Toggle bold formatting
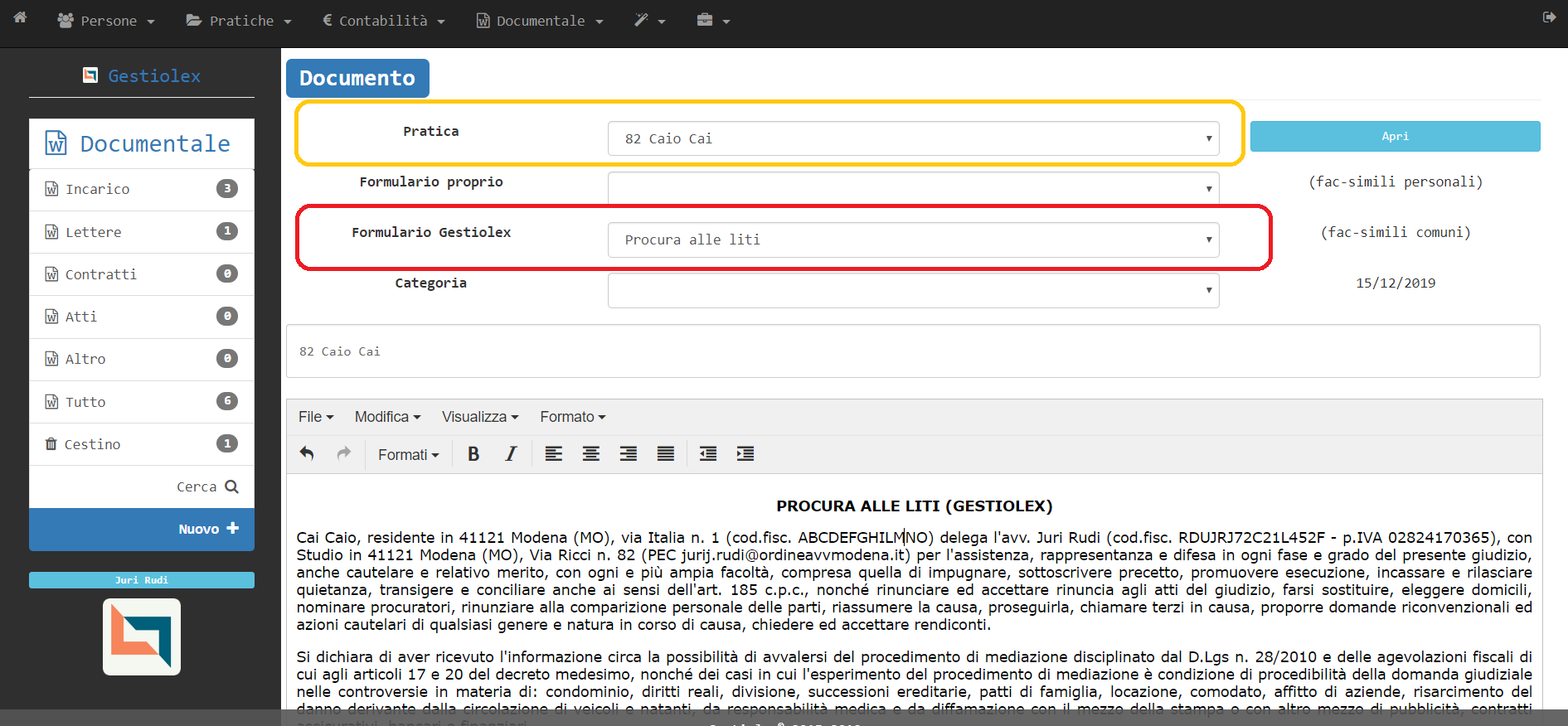This screenshot has width=1568, height=726. [x=473, y=453]
